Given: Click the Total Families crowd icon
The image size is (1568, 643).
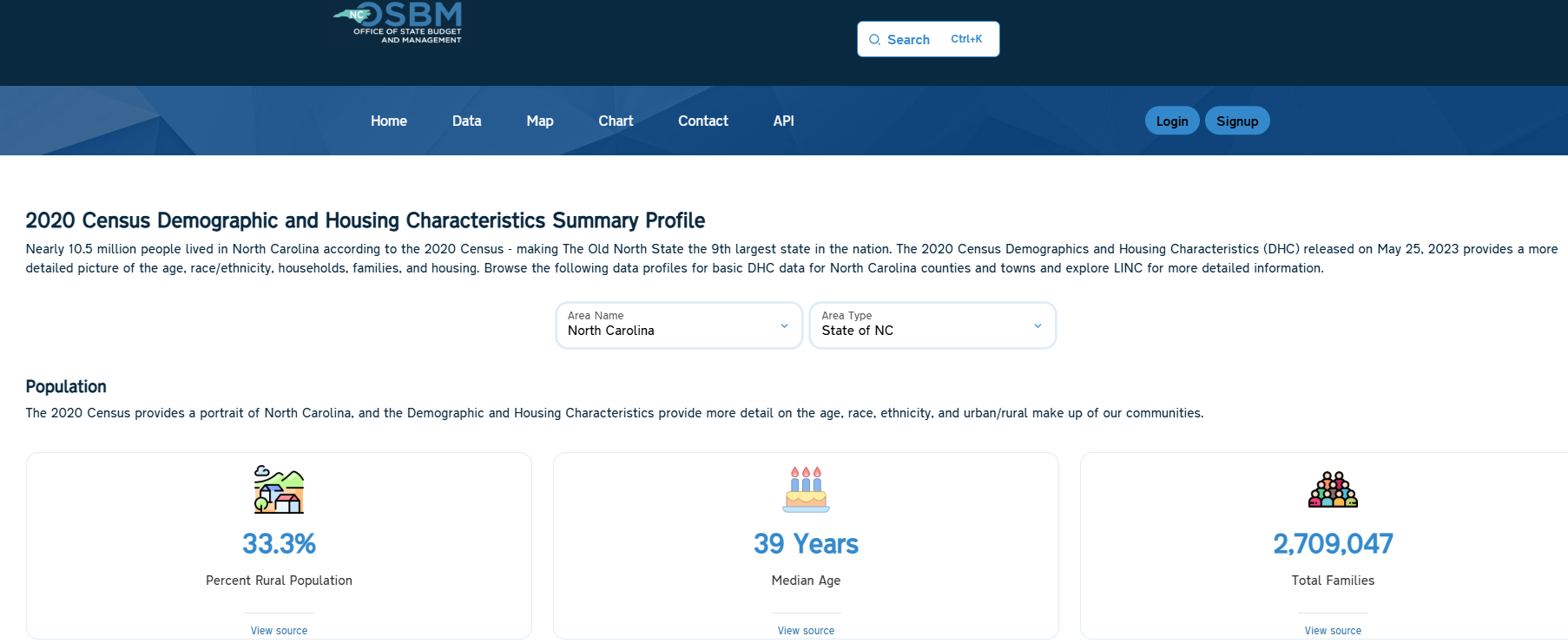Looking at the screenshot, I should point(1333,490).
